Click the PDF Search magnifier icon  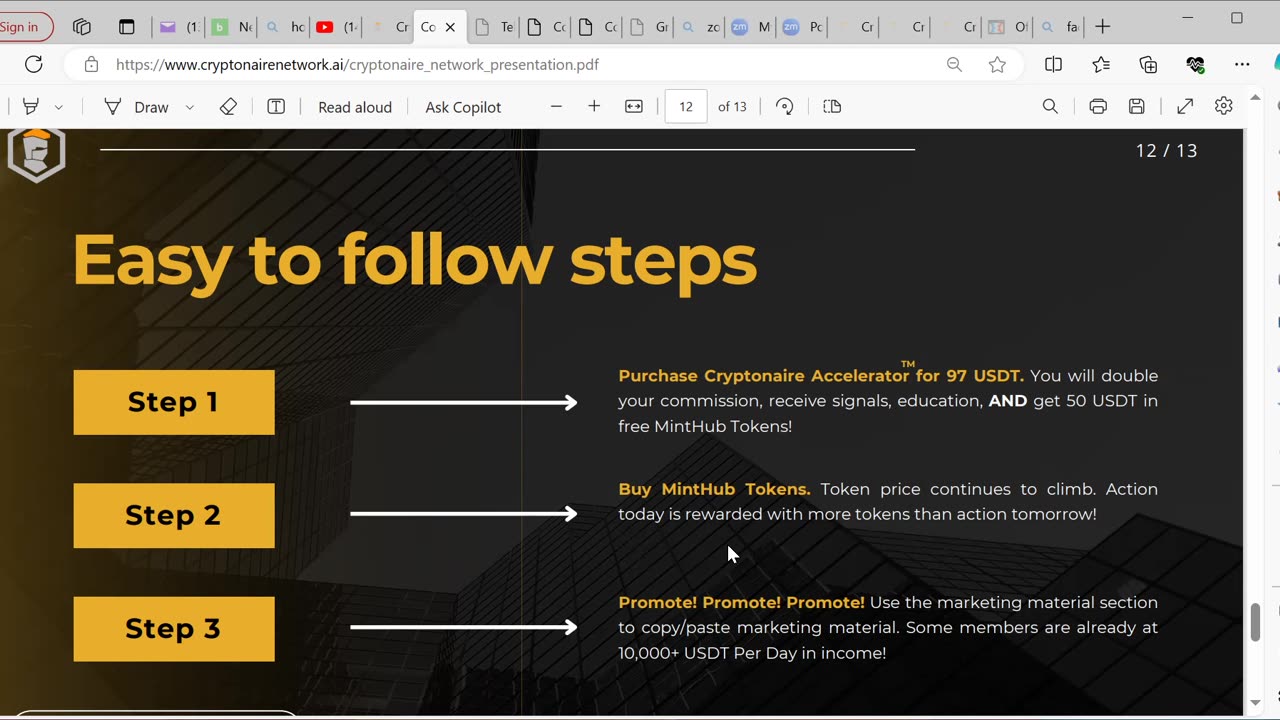[x=1050, y=106]
